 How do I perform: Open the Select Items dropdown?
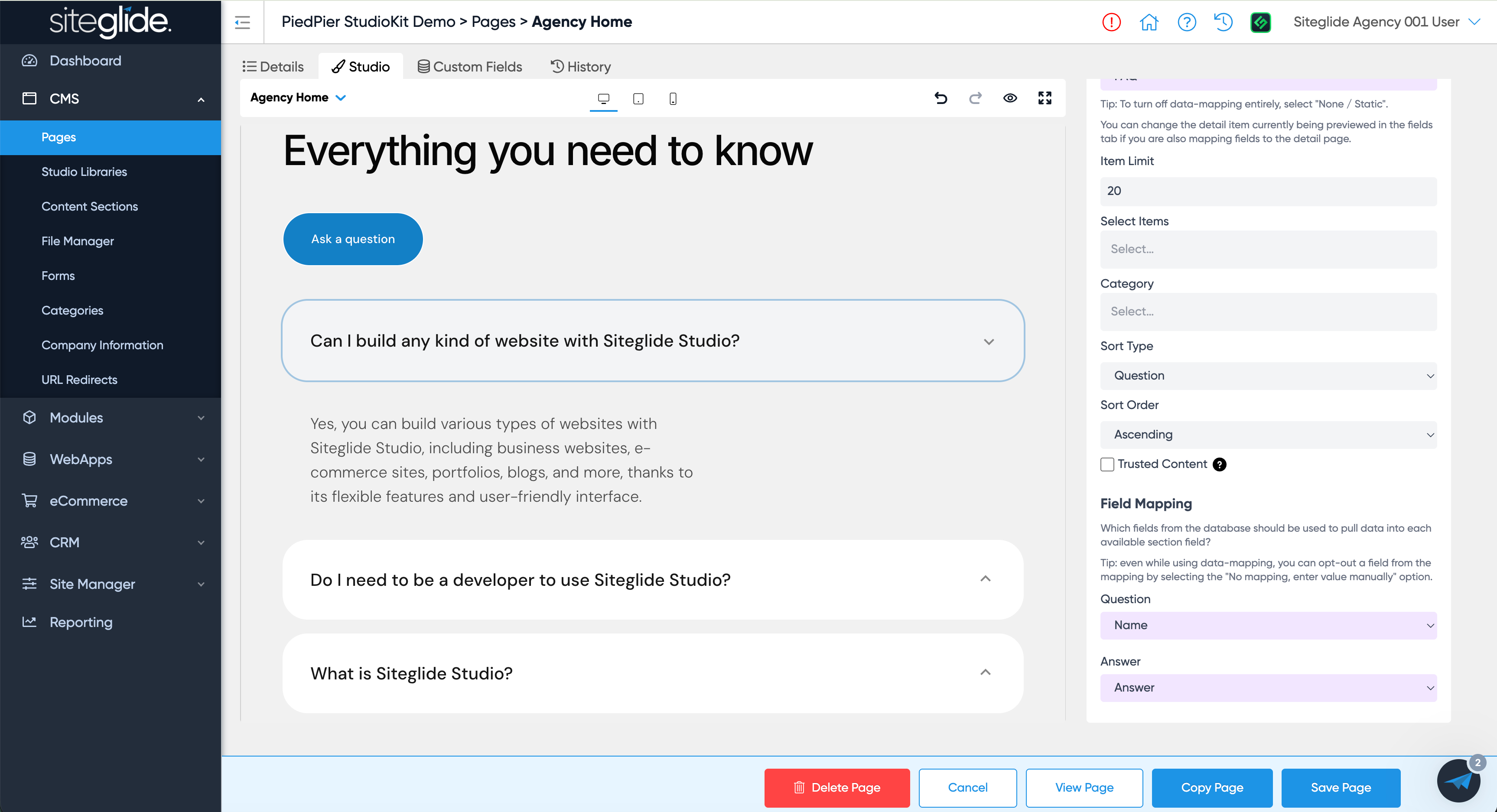tap(1268, 249)
